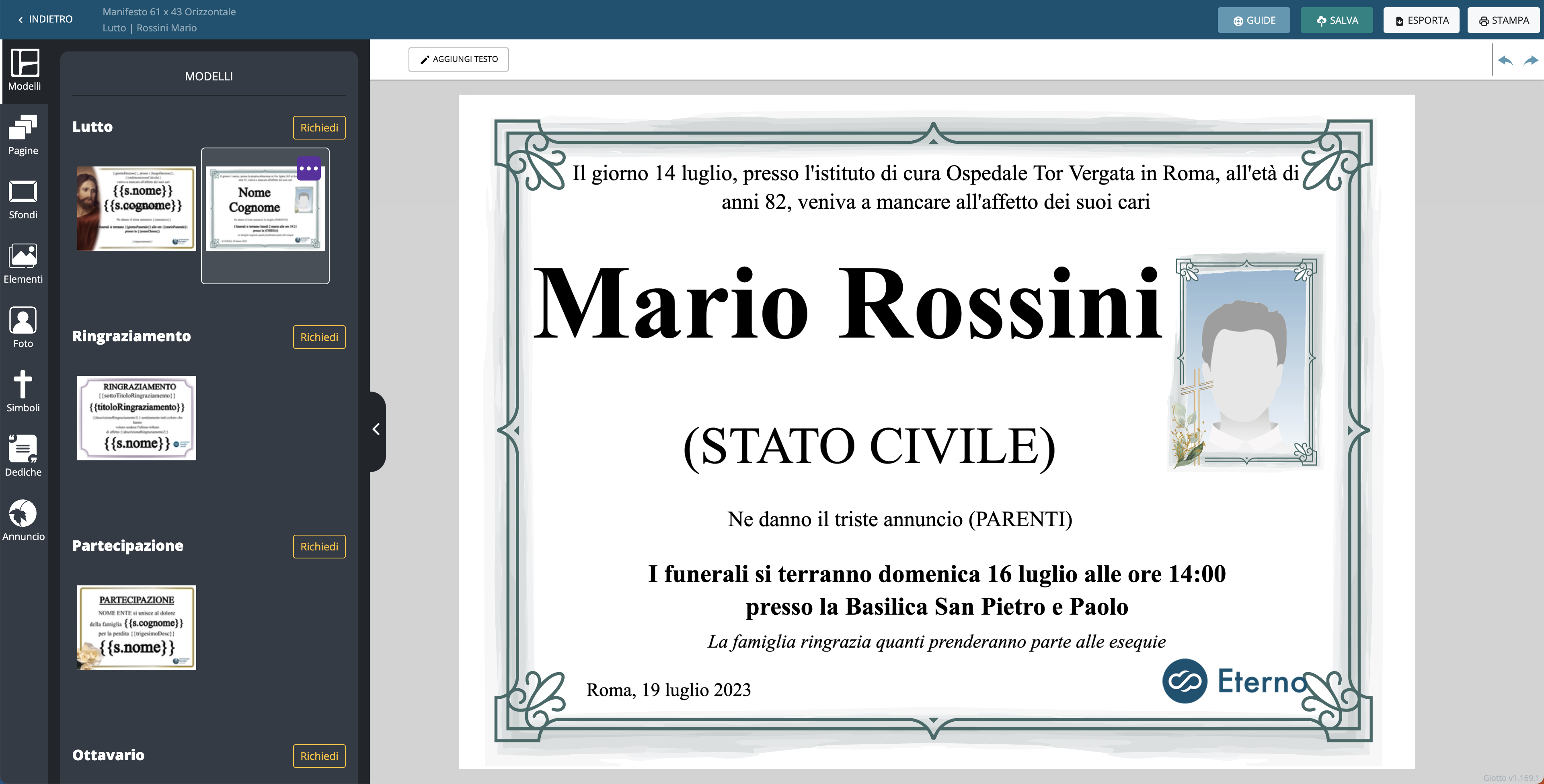Image resolution: width=1544 pixels, height=784 pixels.
Task: Collapse the Modelli side panel with chevron
Action: pos(376,429)
